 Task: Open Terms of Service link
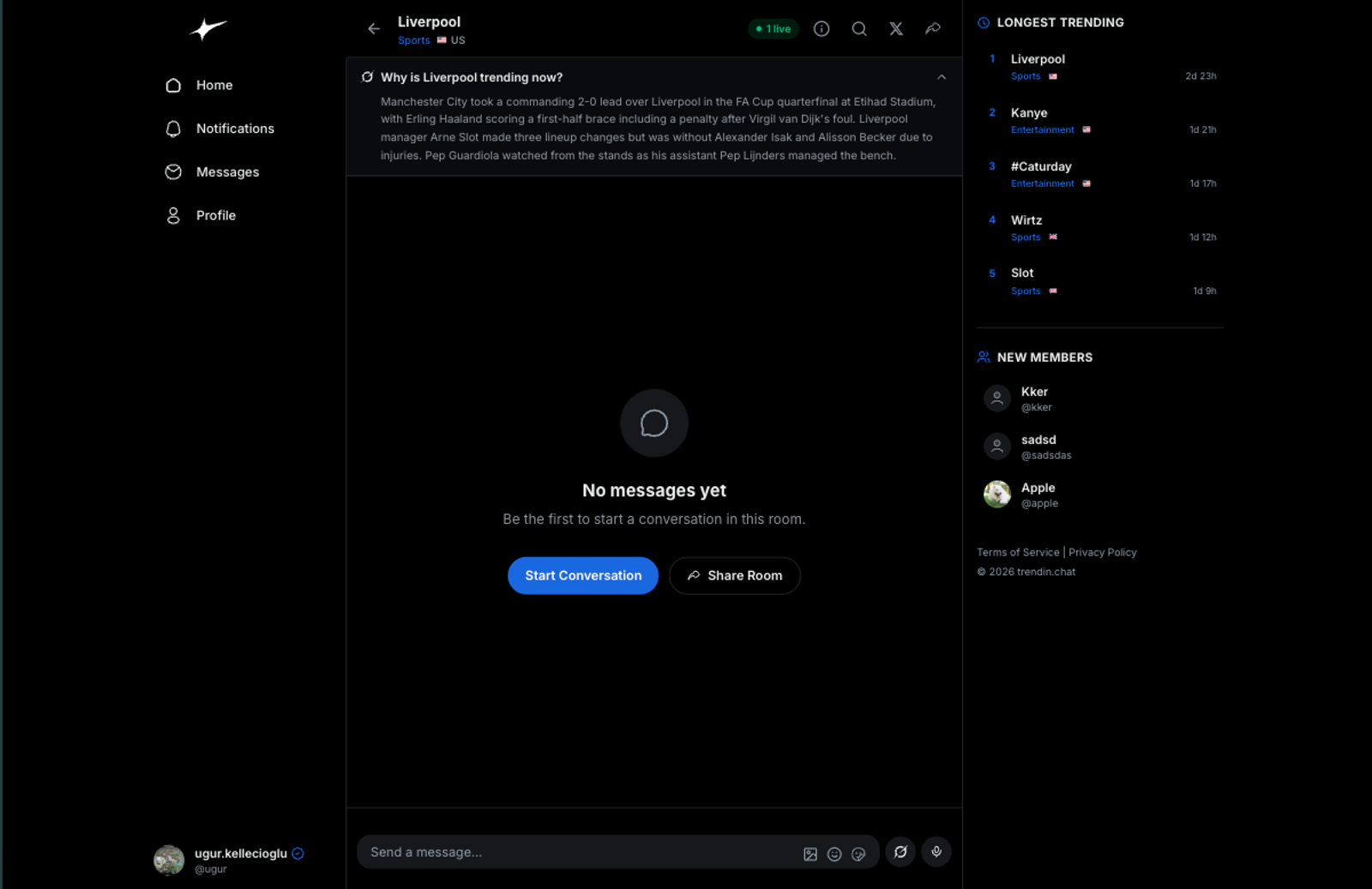(1018, 553)
